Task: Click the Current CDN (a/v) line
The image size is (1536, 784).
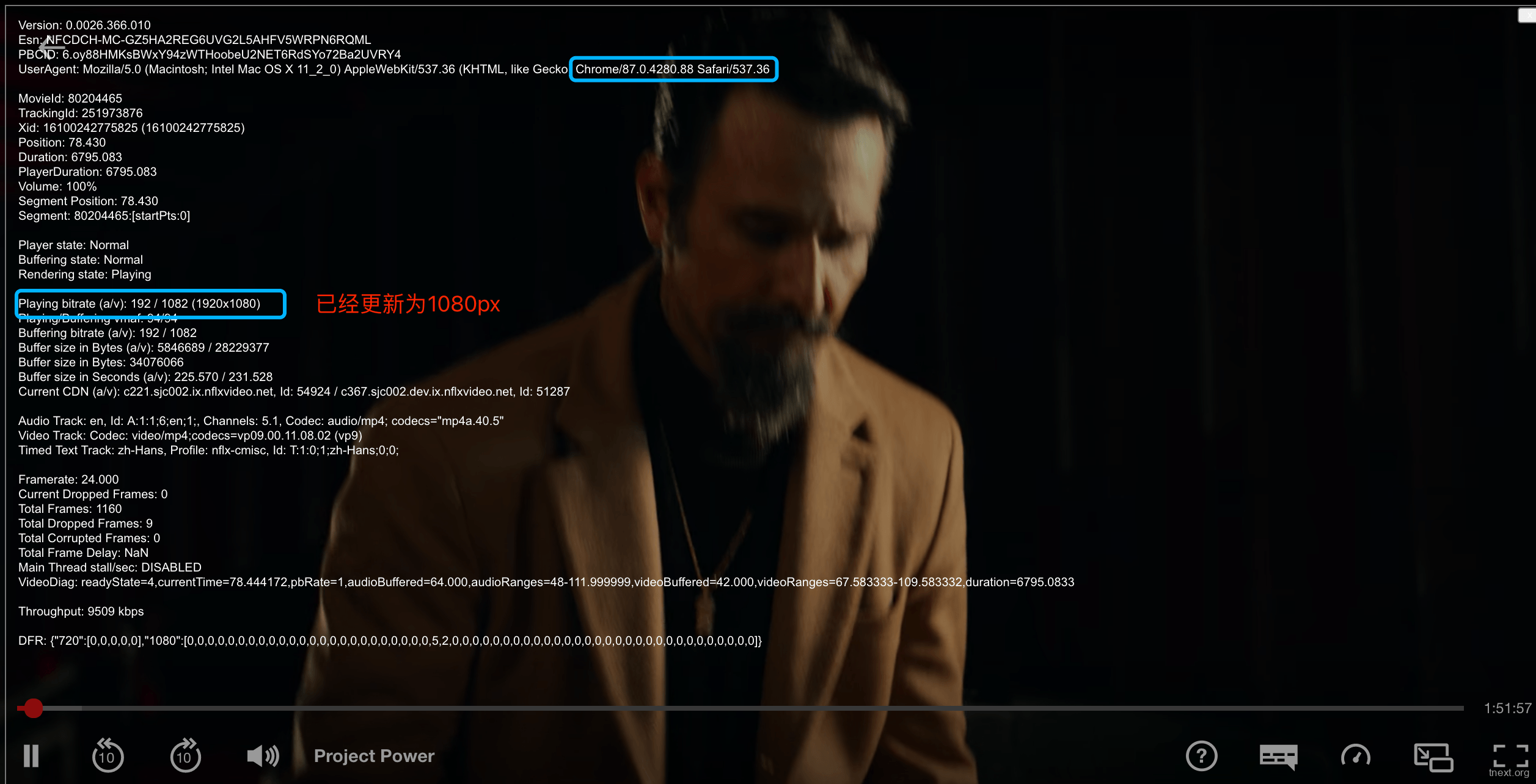Action: (x=294, y=391)
